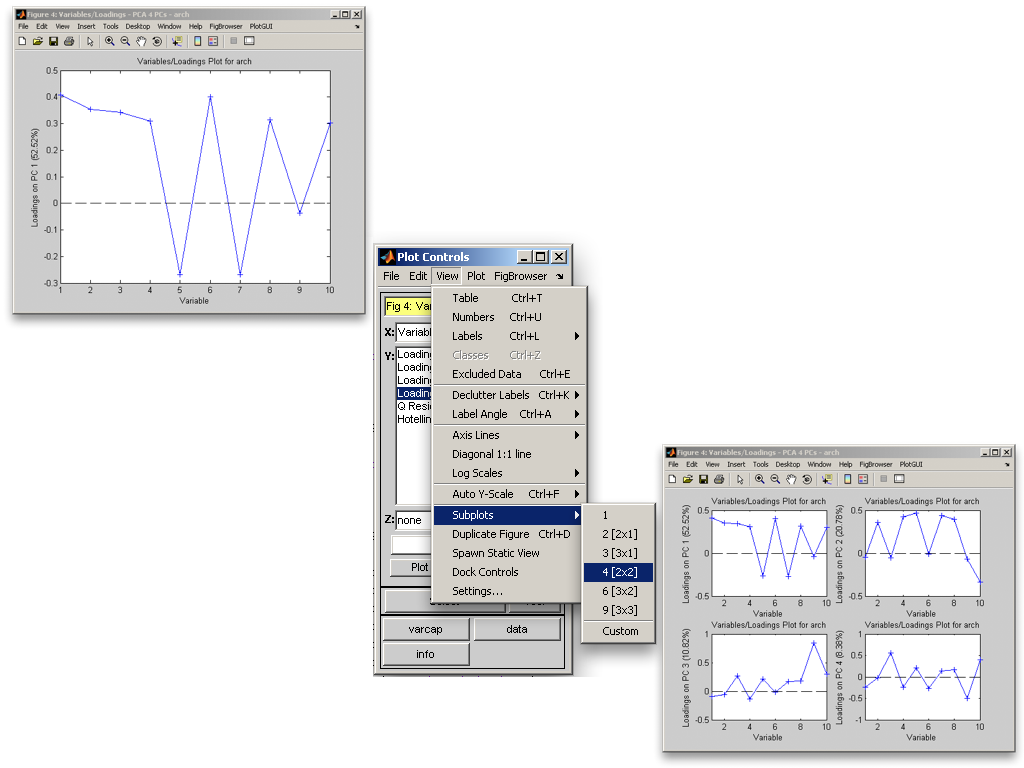1024x768 pixels.
Task: Toggle Excluded Data display option
Action: click(486, 374)
